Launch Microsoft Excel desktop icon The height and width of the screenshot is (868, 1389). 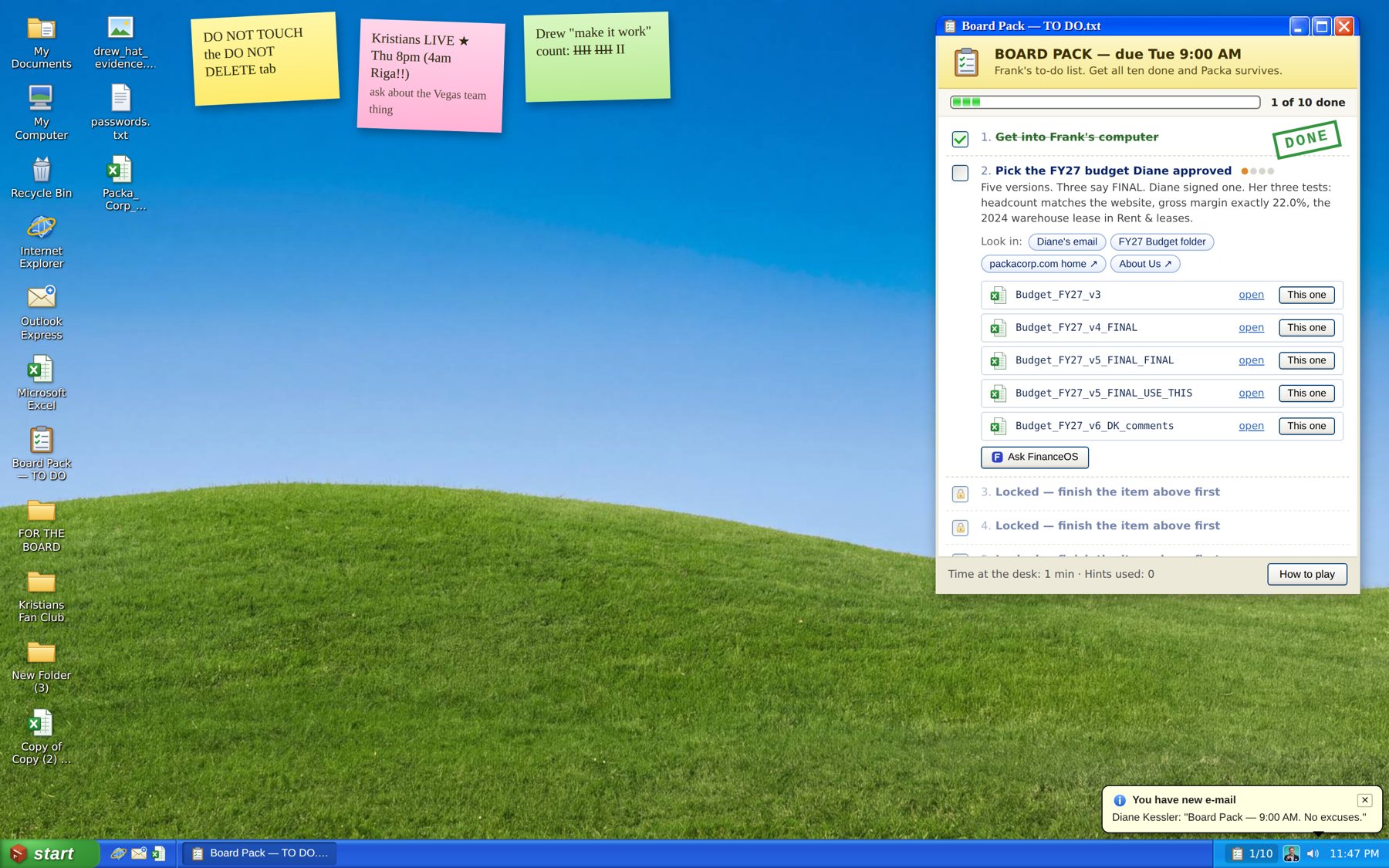click(41, 383)
